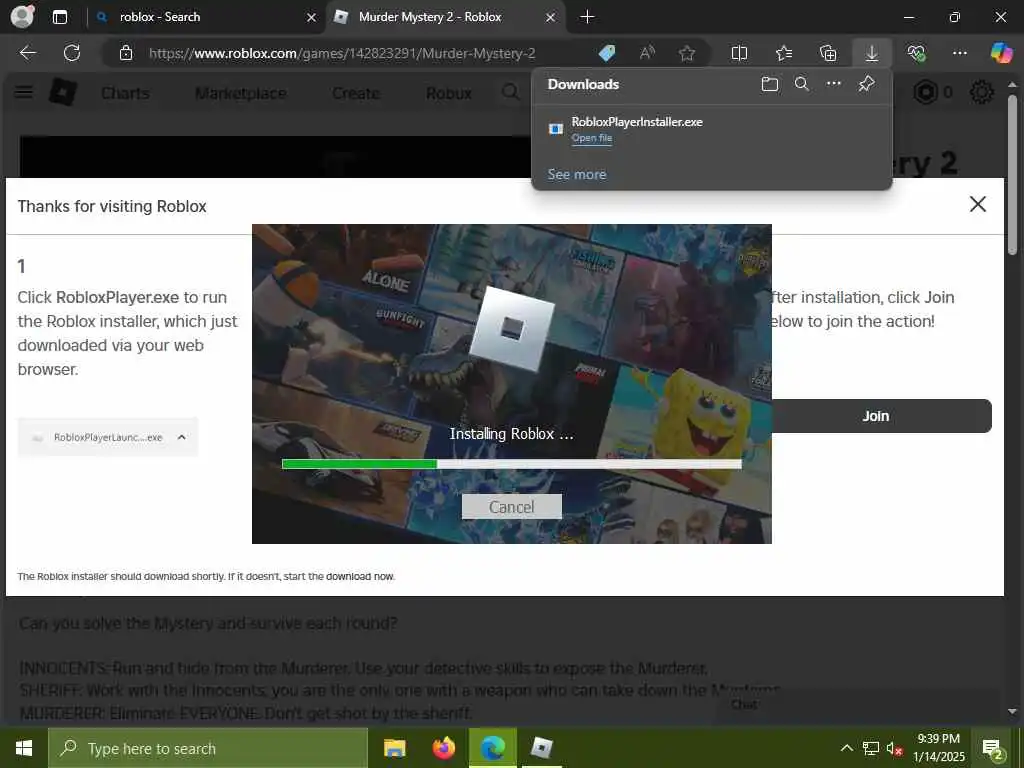View site information lock icon
The image size is (1024, 768).
click(x=126, y=53)
